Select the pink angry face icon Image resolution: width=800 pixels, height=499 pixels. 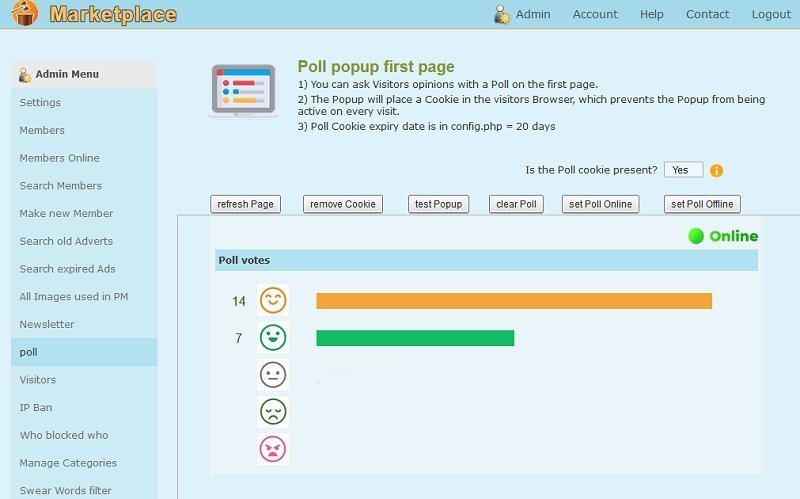point(273,449)
